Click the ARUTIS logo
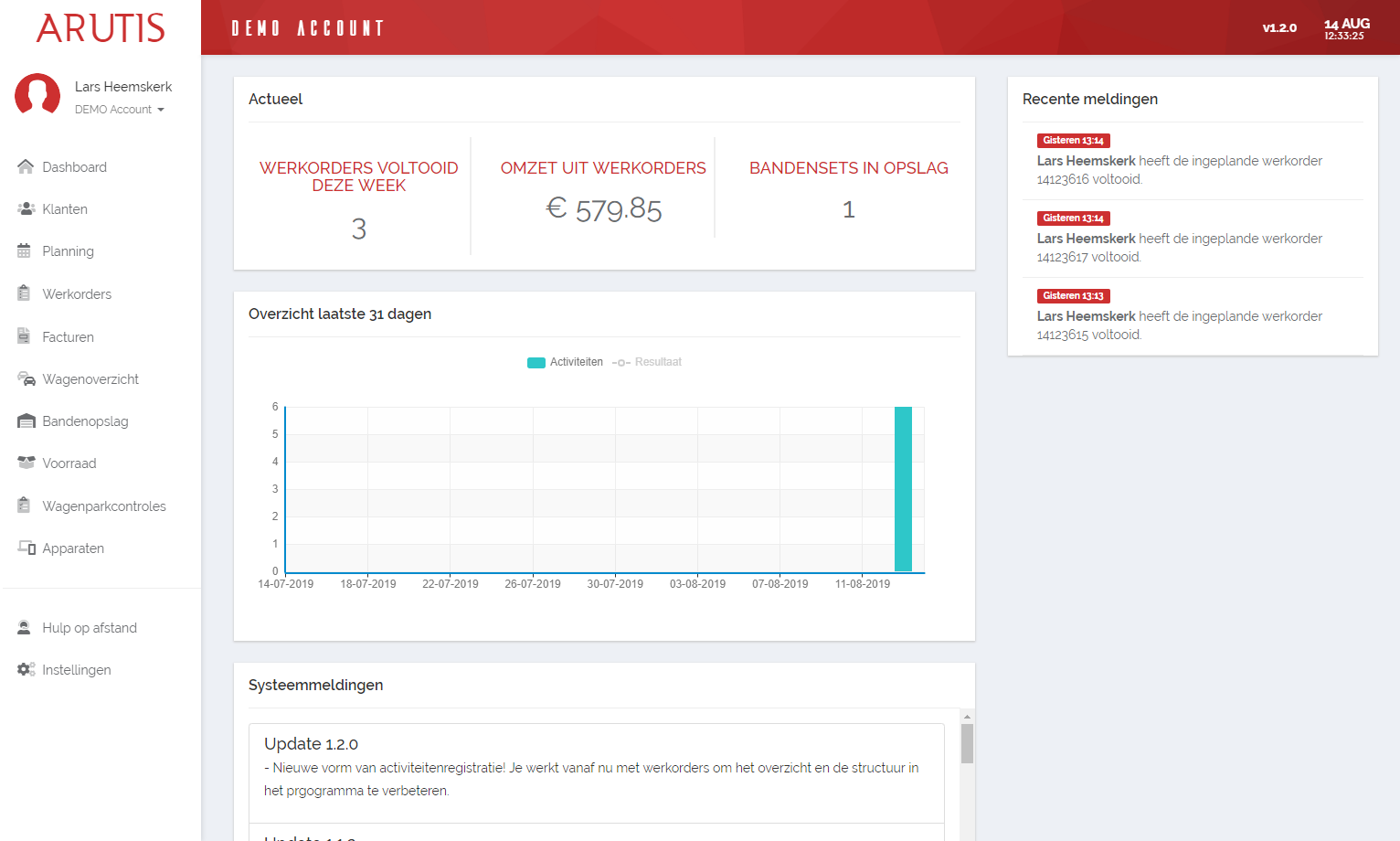 tap(101, 28)
